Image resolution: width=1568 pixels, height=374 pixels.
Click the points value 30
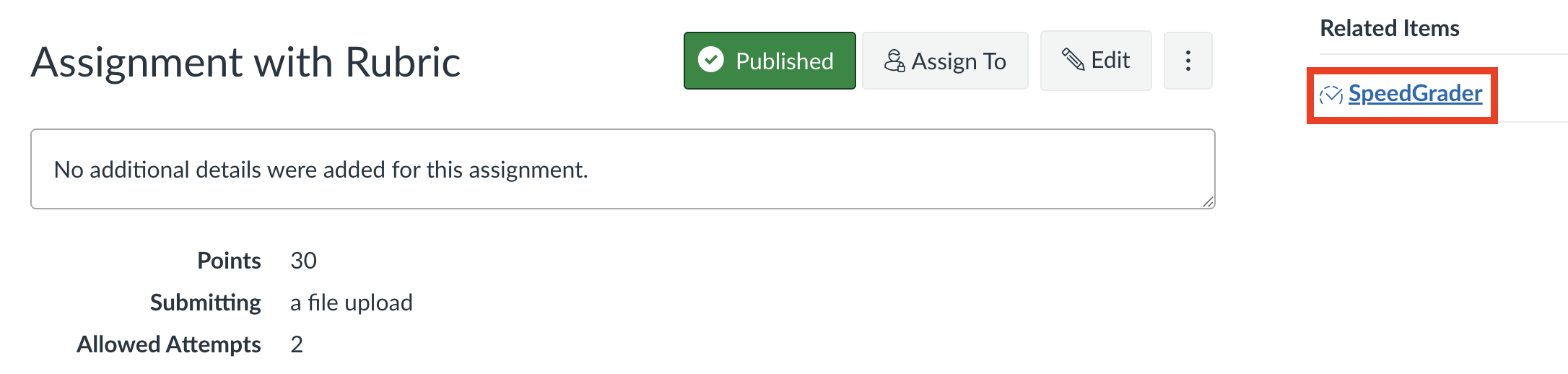point(303,261)
